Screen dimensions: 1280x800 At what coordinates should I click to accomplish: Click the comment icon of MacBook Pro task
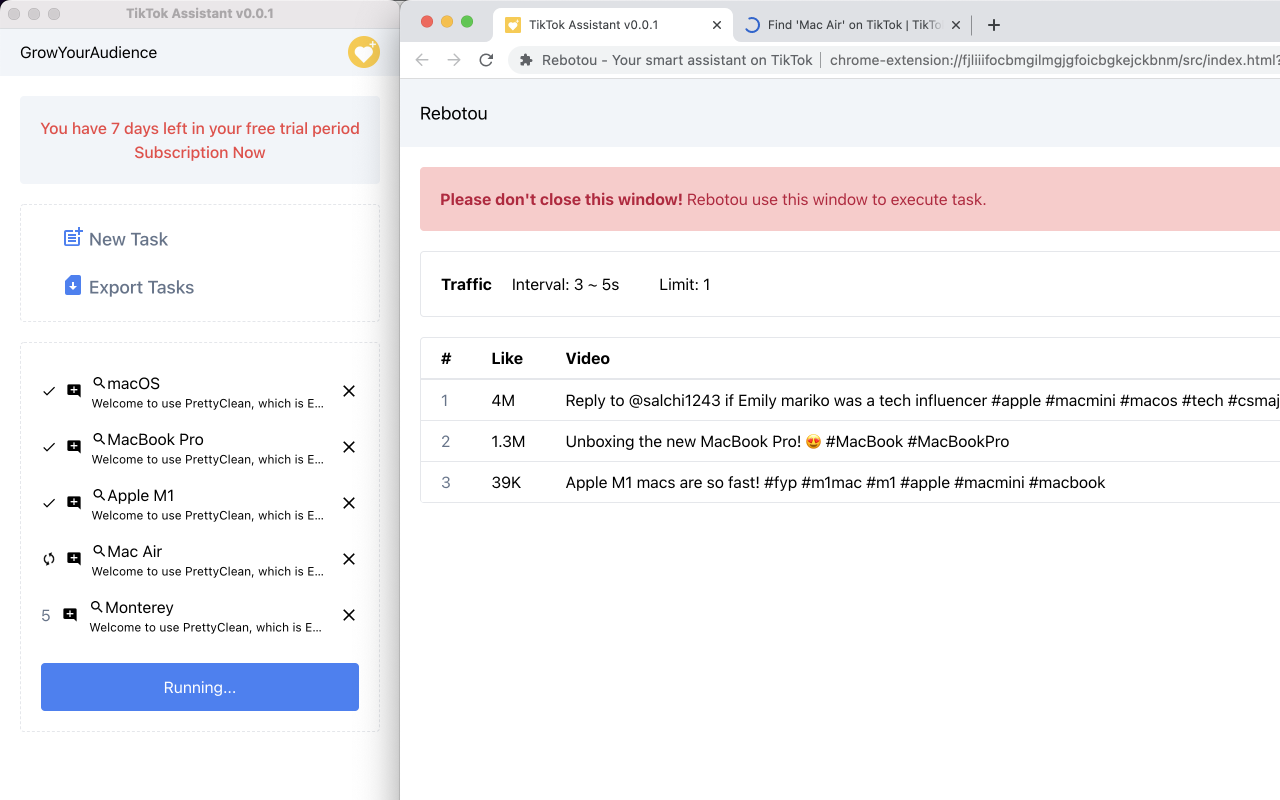(x=74, y=447)
